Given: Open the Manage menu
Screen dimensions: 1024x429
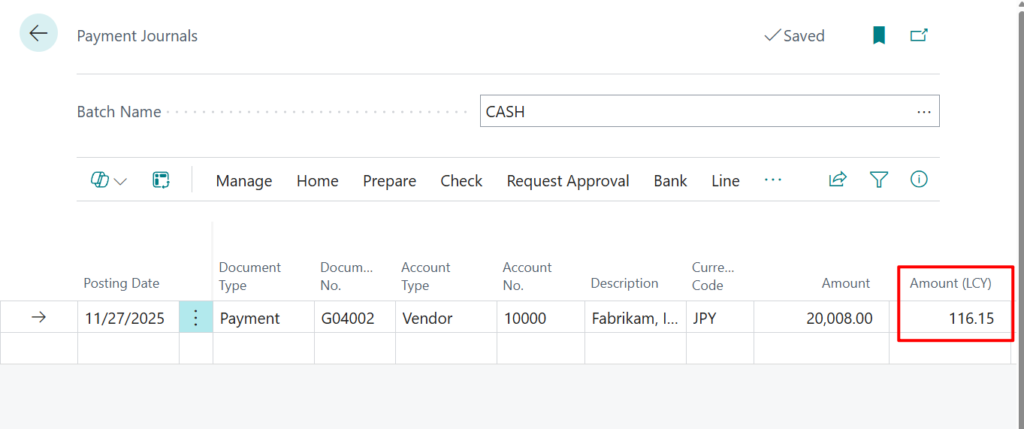Looking at the screenshot, I should [x=244, y=181].
